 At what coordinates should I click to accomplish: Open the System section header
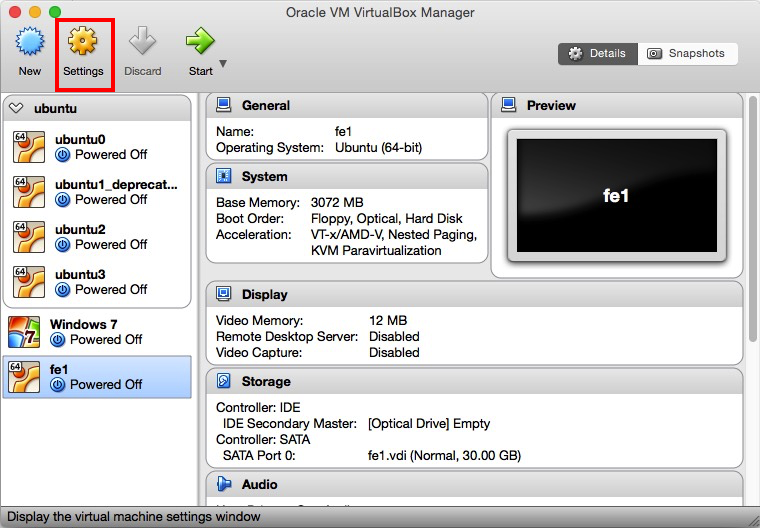tap(265, 176)
